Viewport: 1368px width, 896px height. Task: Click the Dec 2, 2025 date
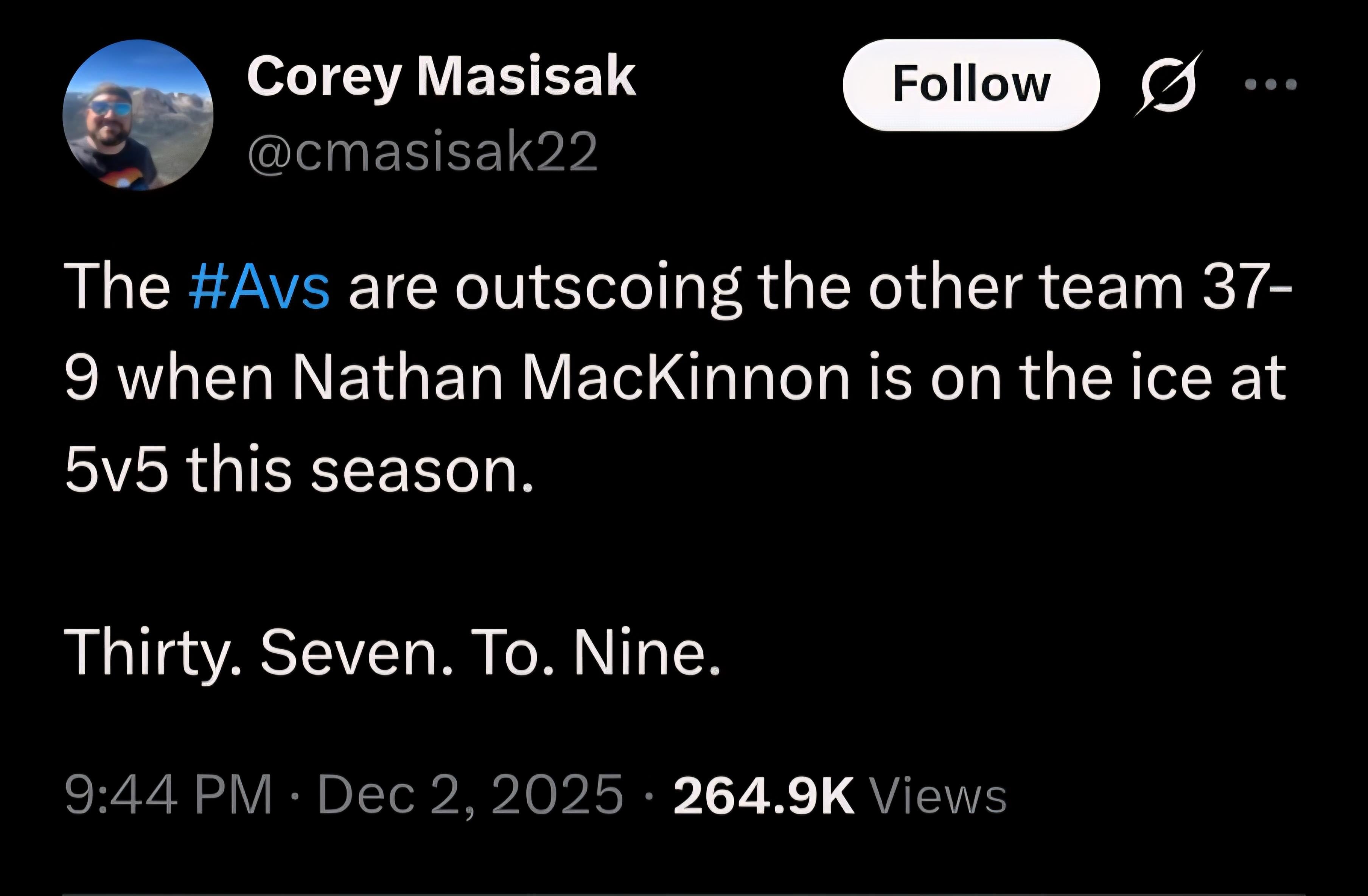470,795
